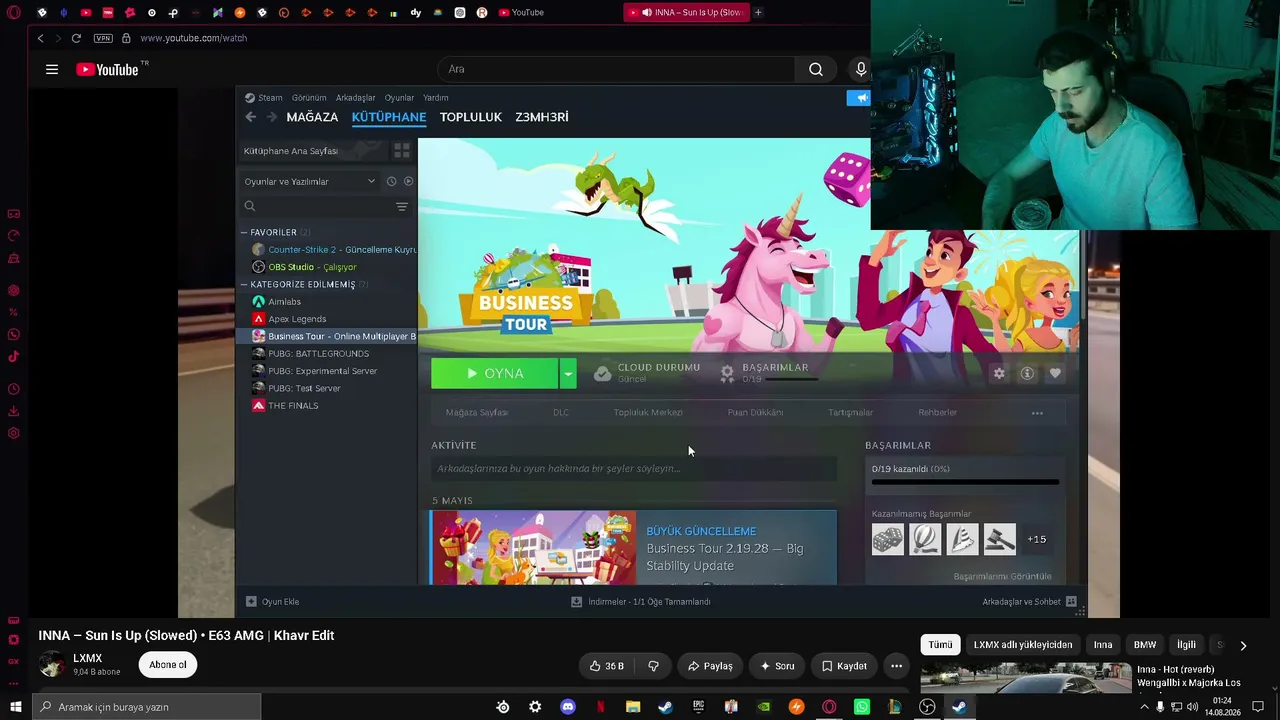Viewport: 1280px width, 720px height.
Task: Click the dice achievement icon
Action: (x=888, y=540)
